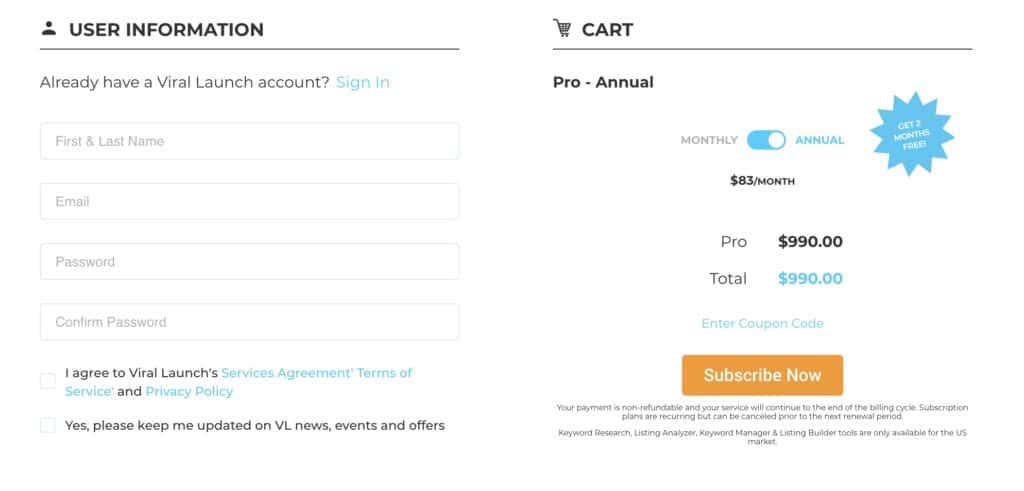The image size is (1024, 491).
Task: Click the Enter Coupon Code link
Action: click(762, 323)
